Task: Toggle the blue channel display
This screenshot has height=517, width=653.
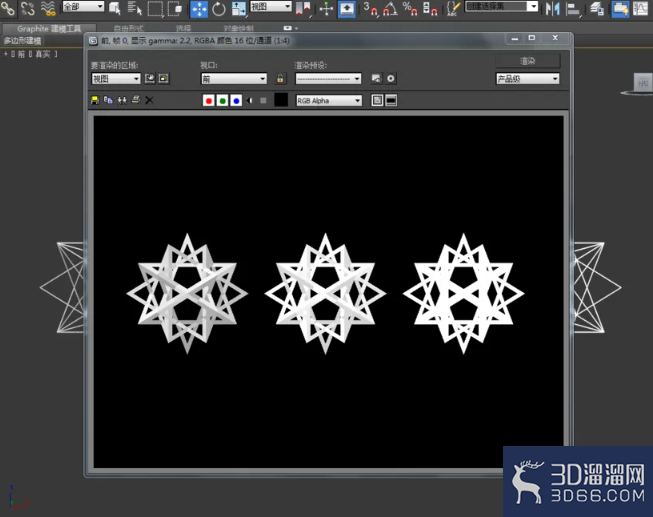Action: click(236, 101)
